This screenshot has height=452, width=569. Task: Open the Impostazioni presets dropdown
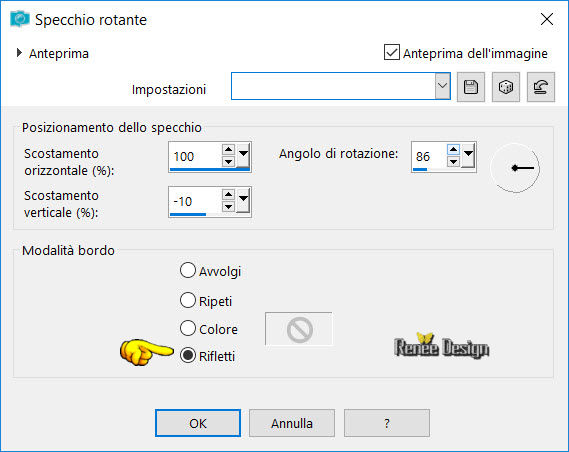[x=442, y=86]
